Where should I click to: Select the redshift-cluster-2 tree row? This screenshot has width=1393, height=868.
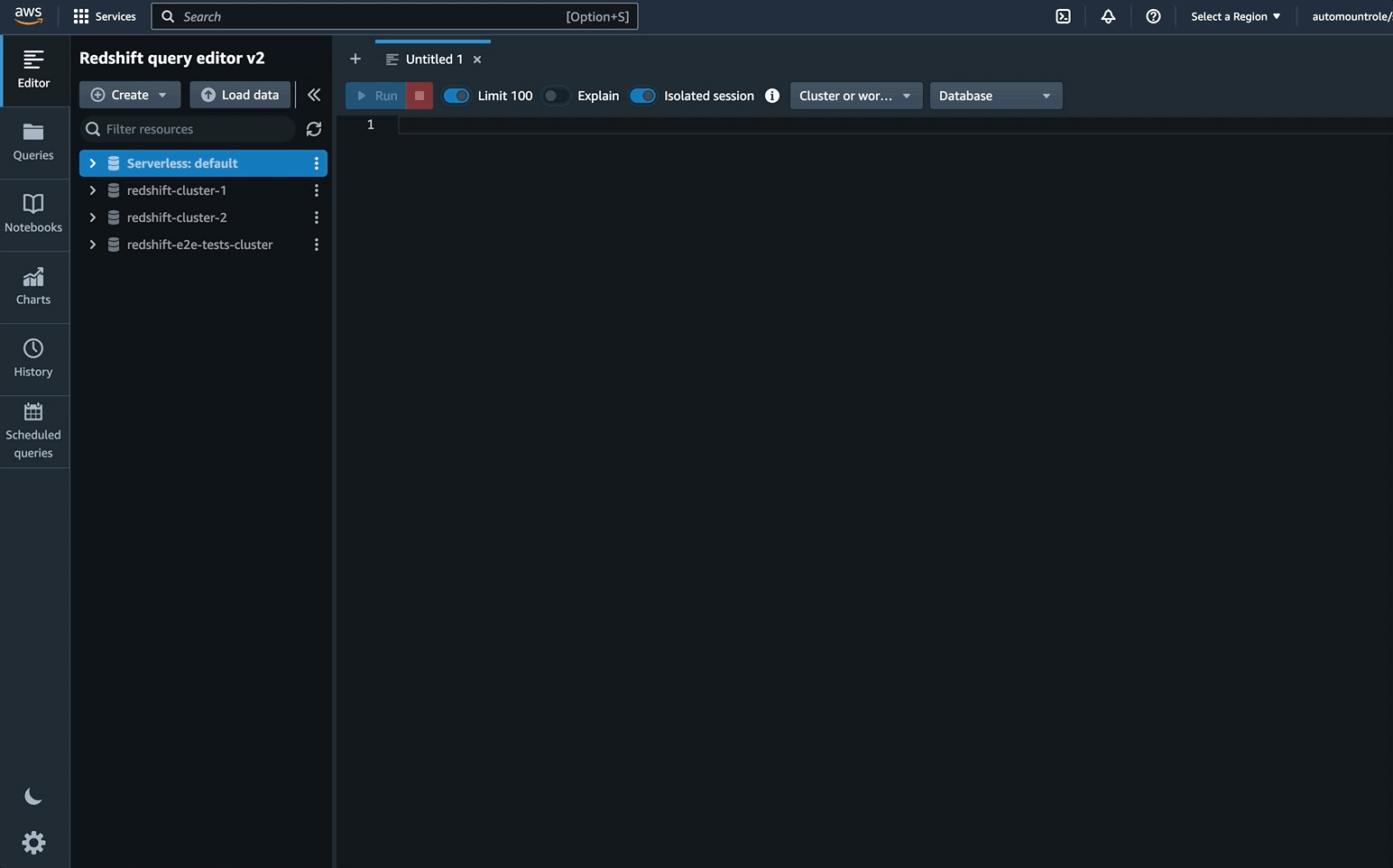click(x=203, y=217)
